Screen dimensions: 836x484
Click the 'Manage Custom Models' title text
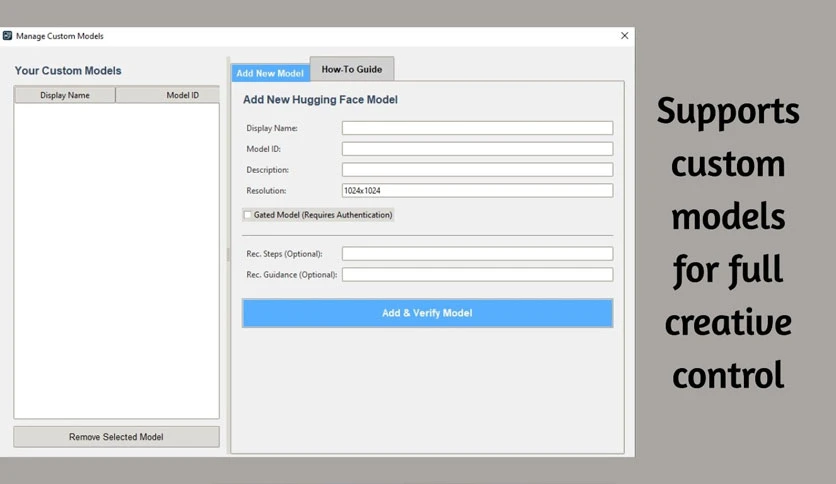coord(60,36)
